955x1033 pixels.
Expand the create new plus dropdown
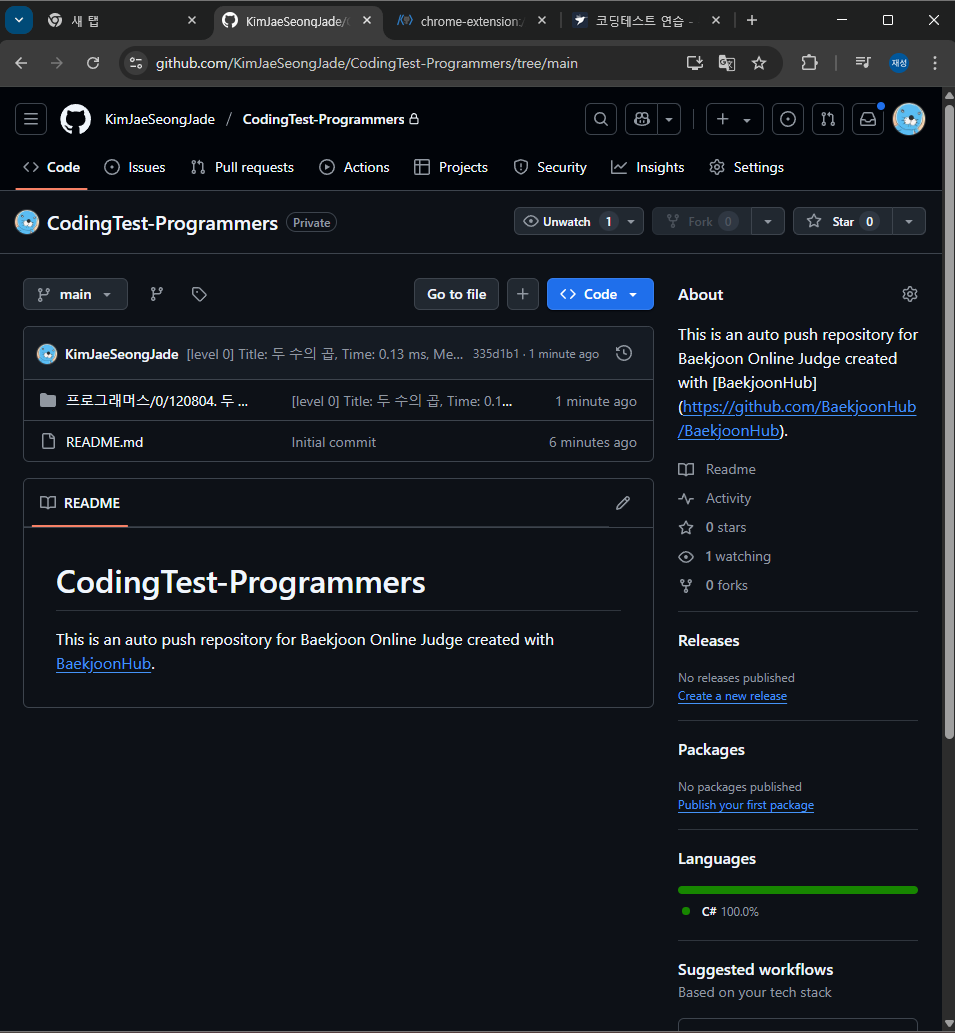(734, 119)
